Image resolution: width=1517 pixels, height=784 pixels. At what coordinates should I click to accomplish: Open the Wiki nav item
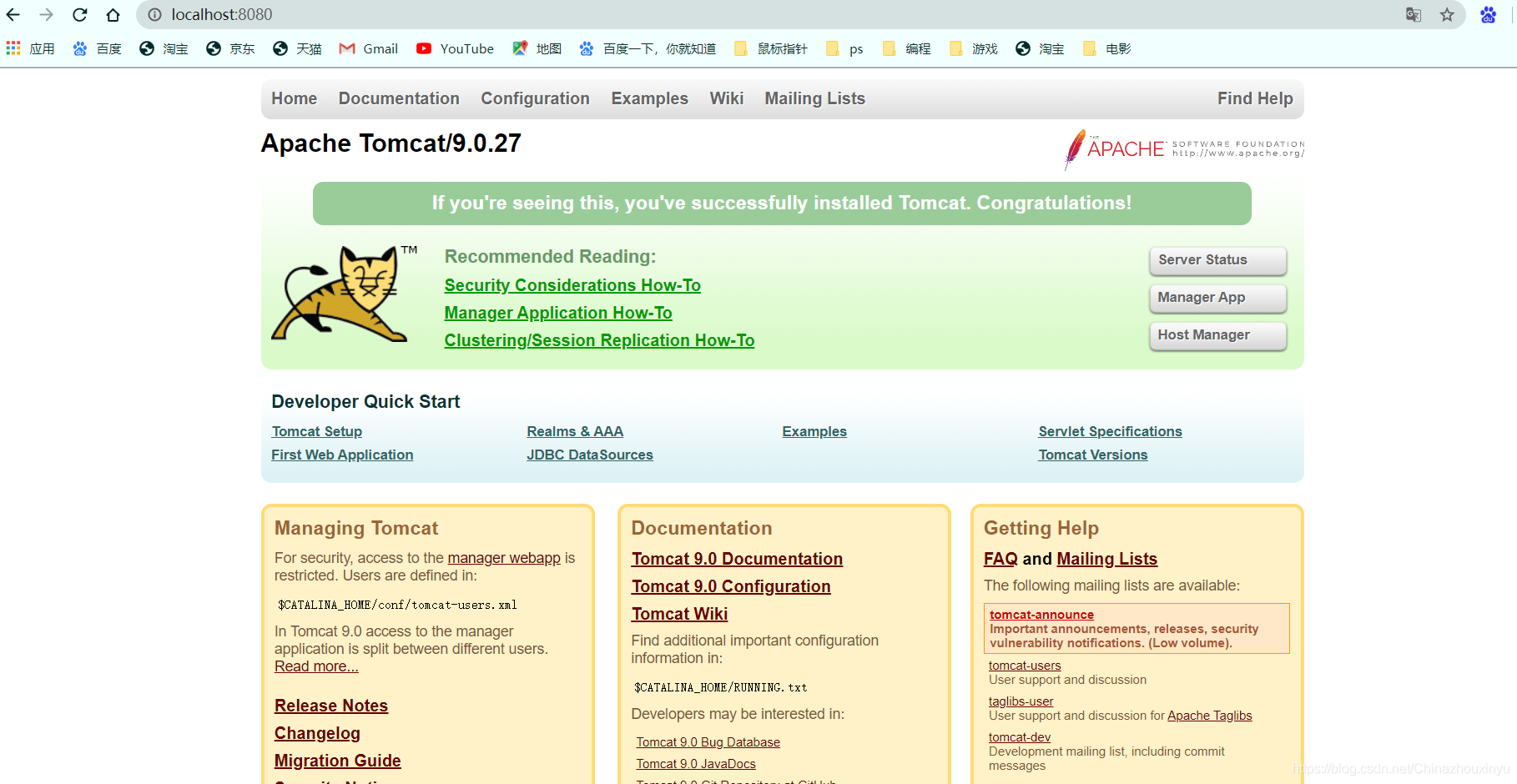(x=727, y=98)
